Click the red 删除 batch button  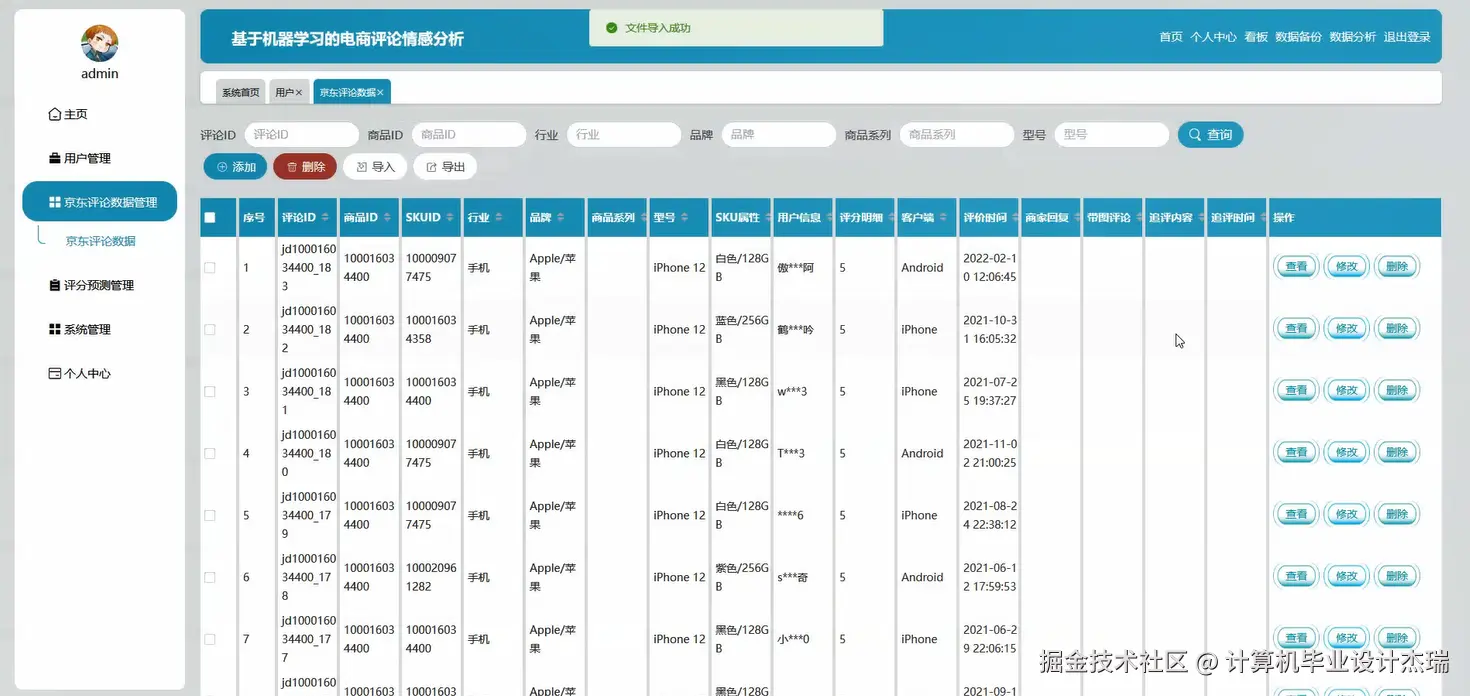[x=305, y=167]
